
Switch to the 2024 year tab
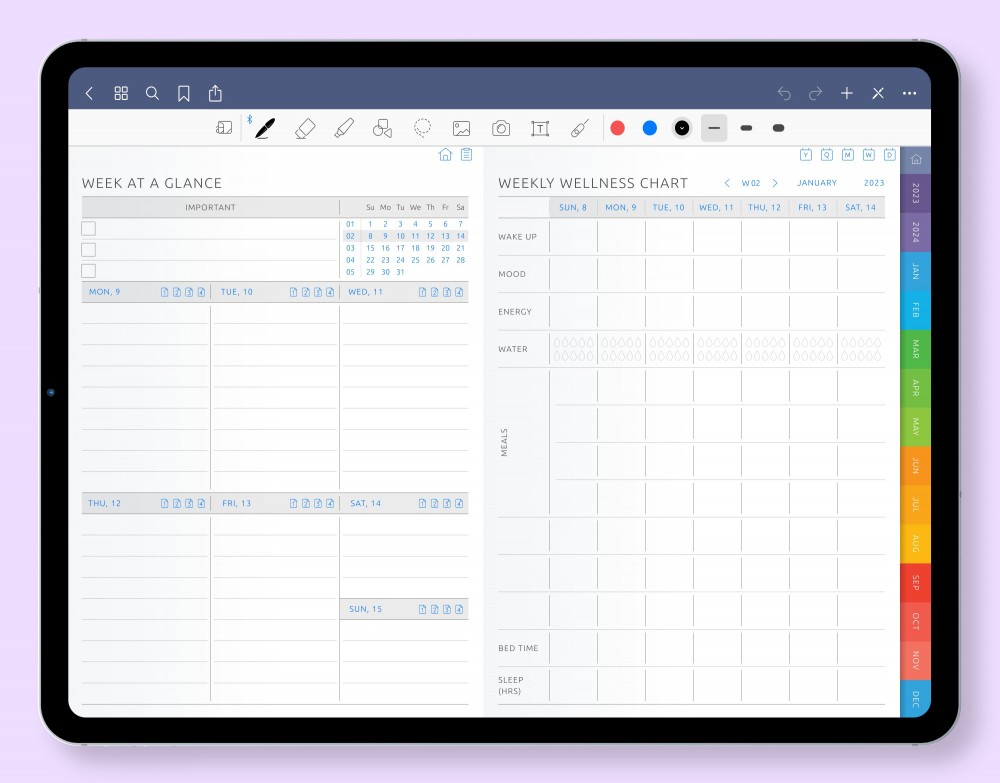pyautogui.click(x=916, y=232)
